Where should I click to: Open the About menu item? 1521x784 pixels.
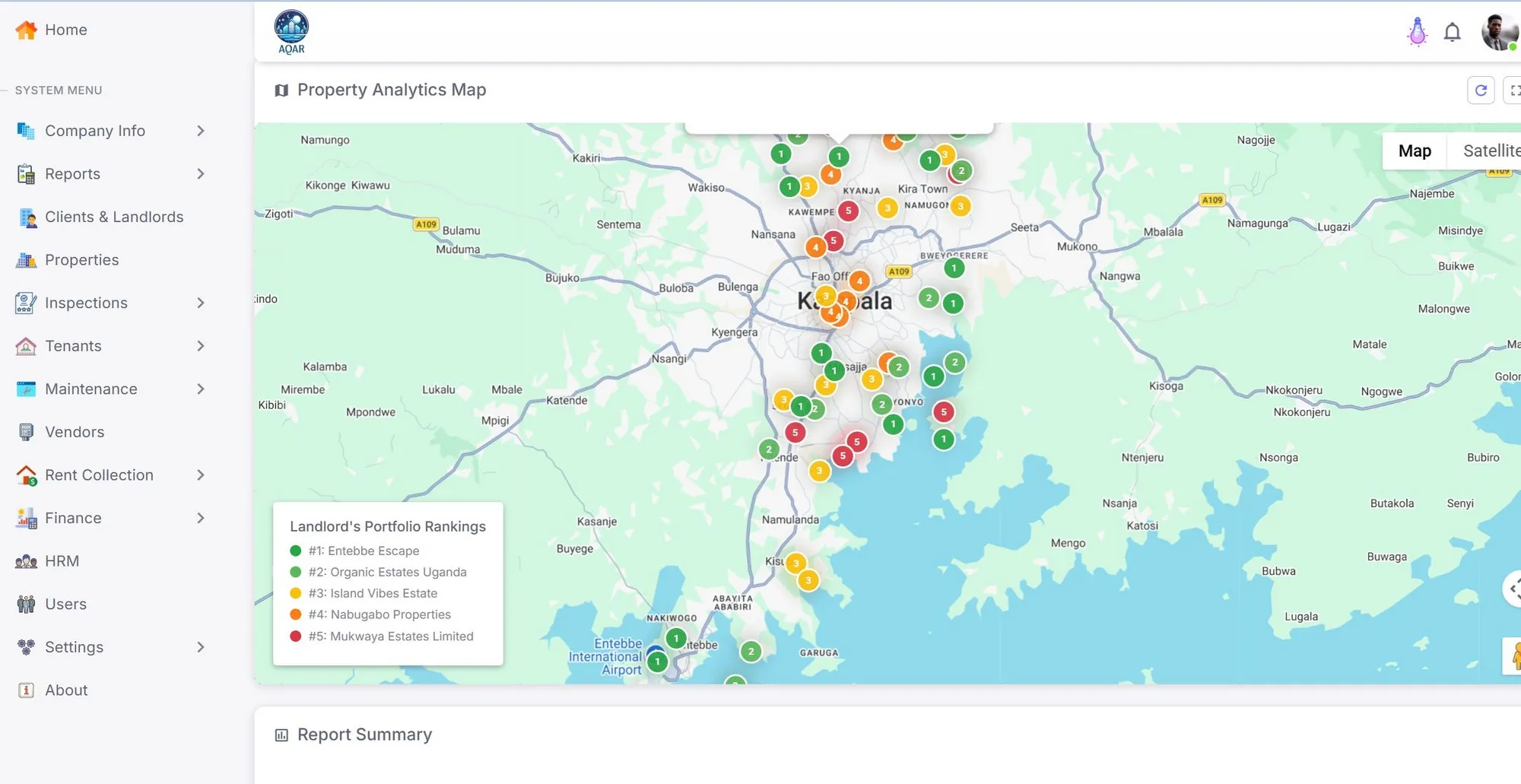click(66, 690)
